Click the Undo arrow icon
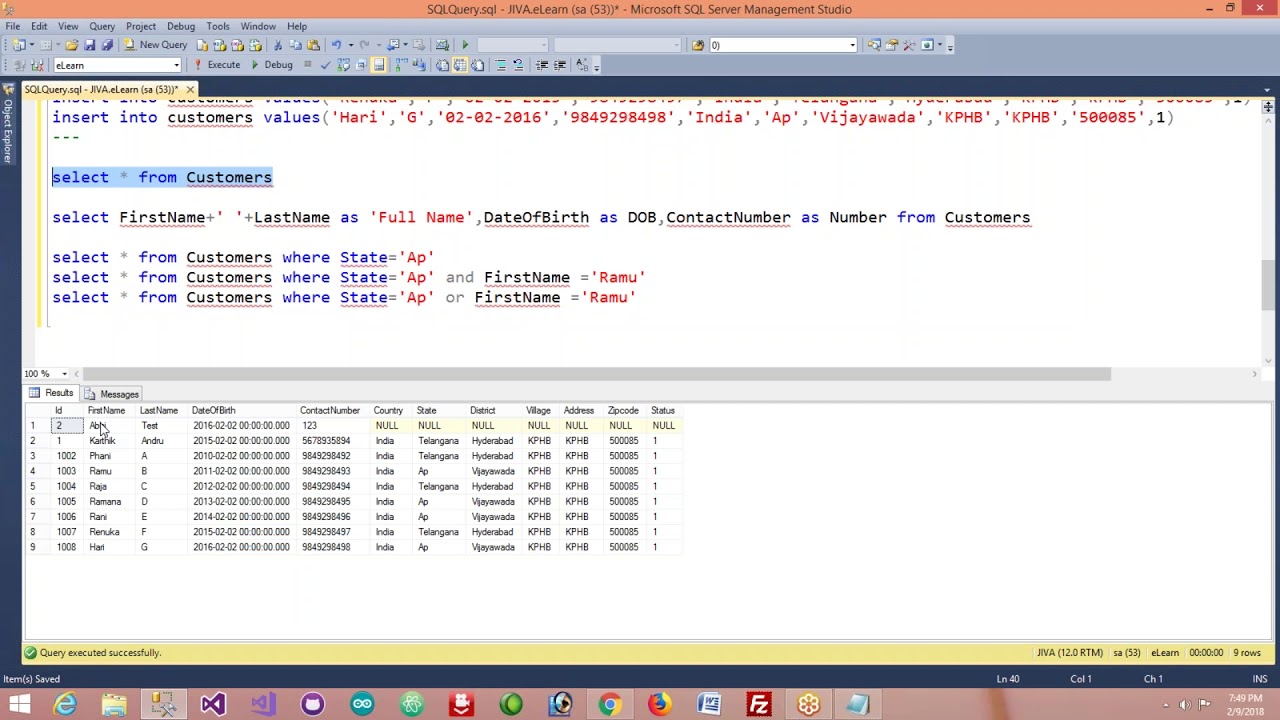The image size is (1280, 720). pyautogui.click(x=336, y=45)
